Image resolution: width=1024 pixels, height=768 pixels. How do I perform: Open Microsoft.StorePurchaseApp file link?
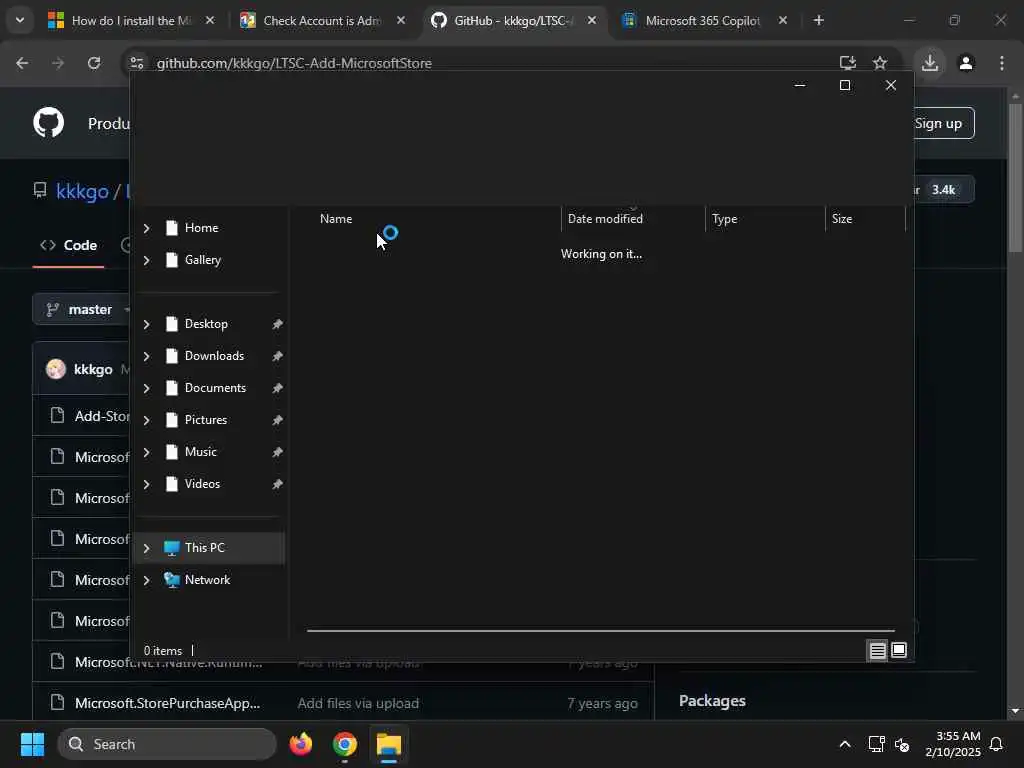coord(167,703)
